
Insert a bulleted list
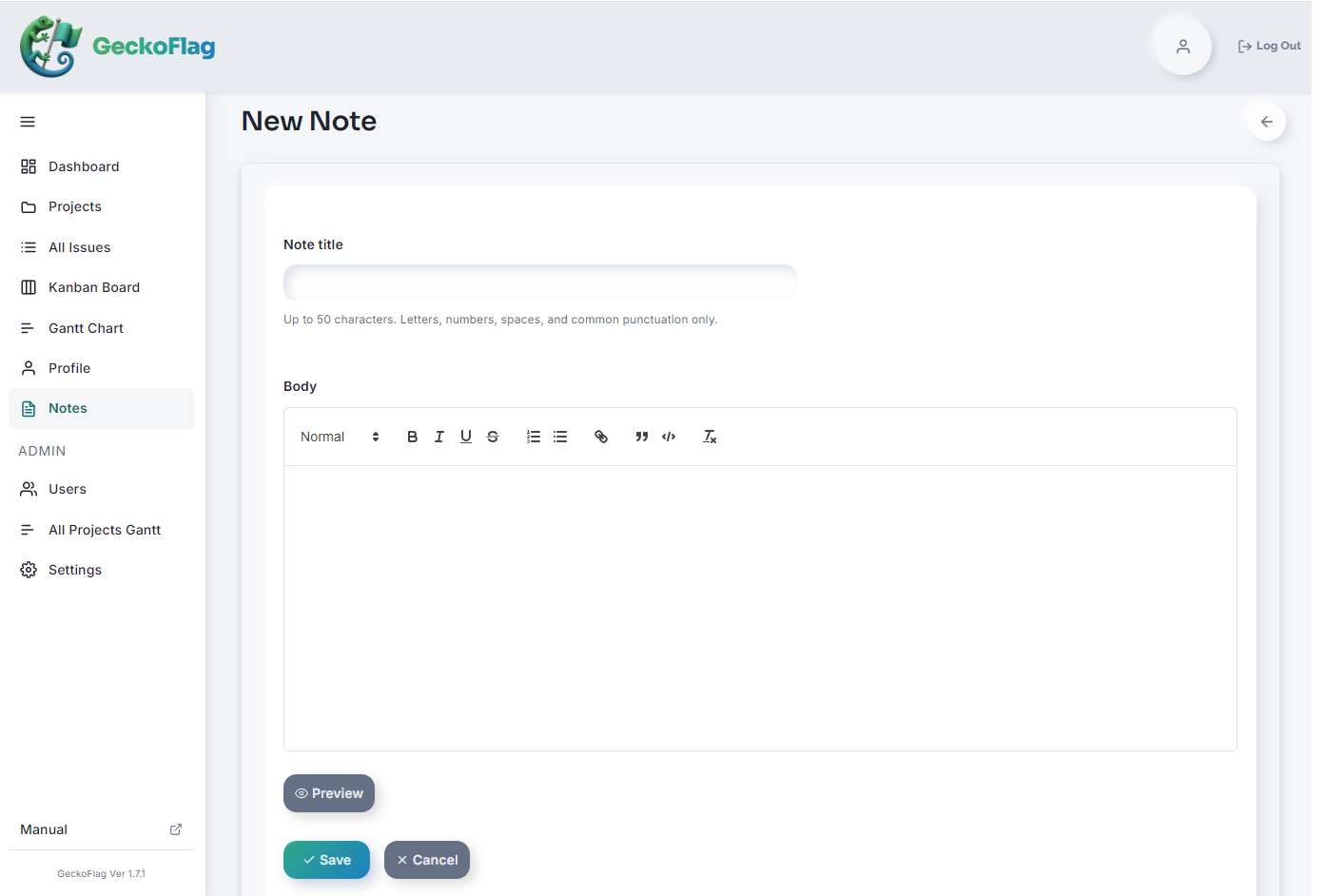tap(560, 437)
